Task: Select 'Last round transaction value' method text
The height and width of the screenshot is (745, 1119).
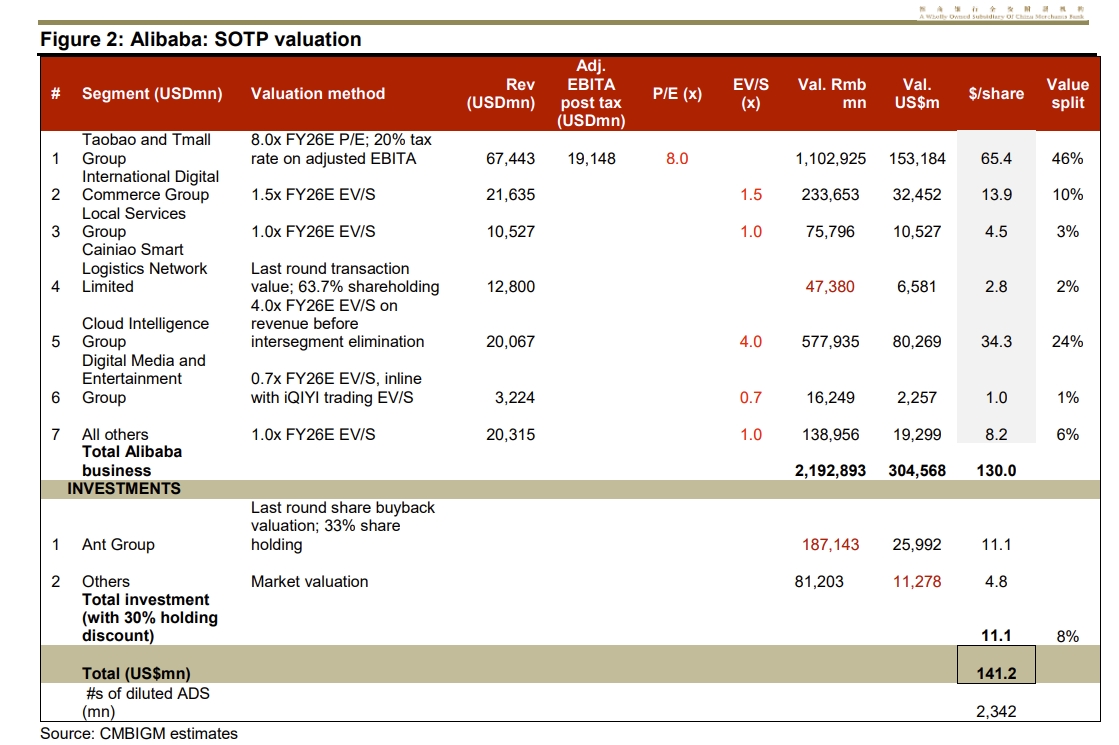Action: tap(345, 278)
